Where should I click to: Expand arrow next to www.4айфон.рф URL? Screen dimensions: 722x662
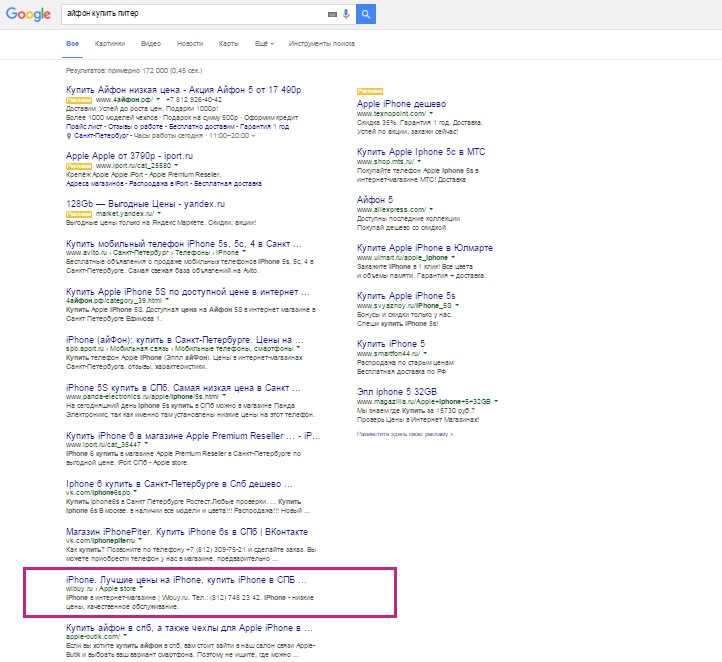(158, 99)
